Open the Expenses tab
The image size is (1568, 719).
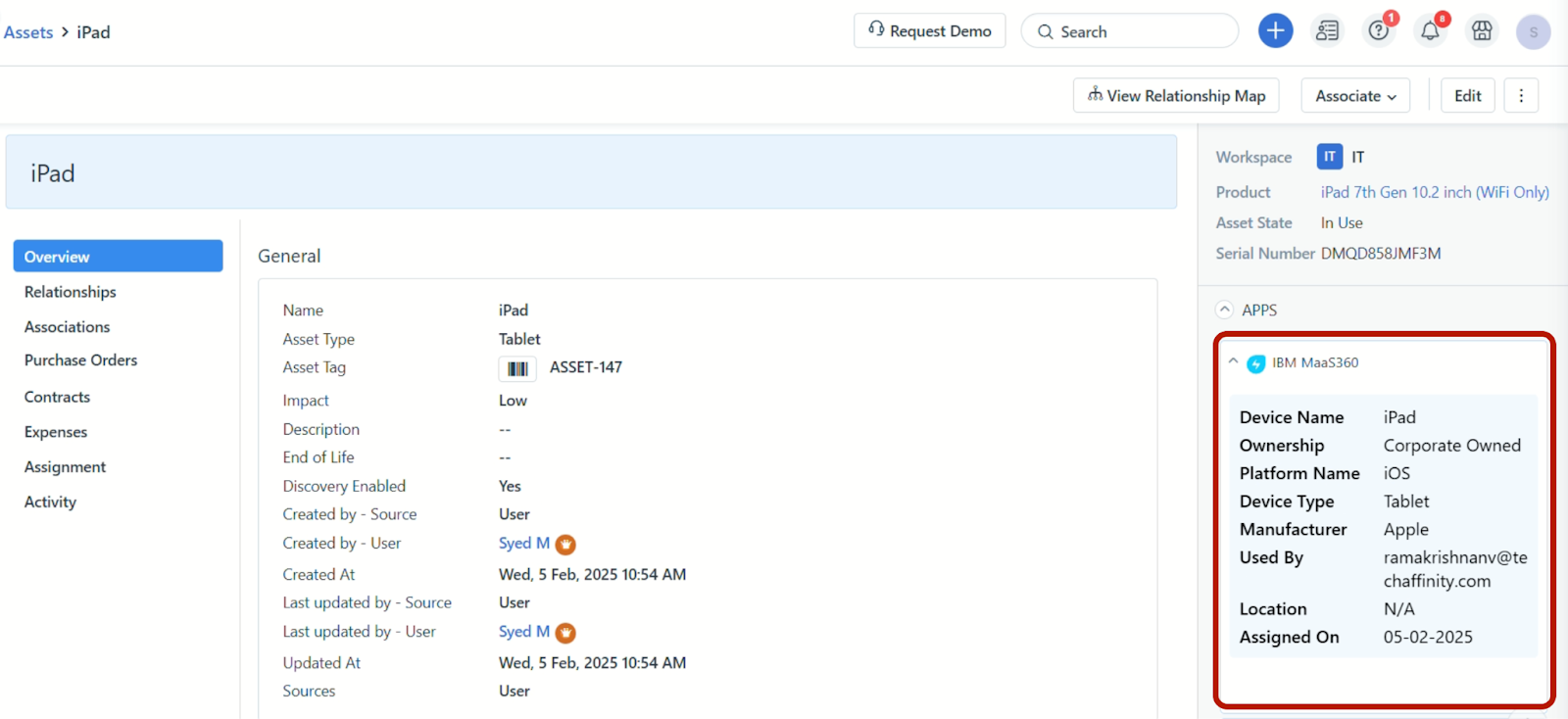click(56, 432)
